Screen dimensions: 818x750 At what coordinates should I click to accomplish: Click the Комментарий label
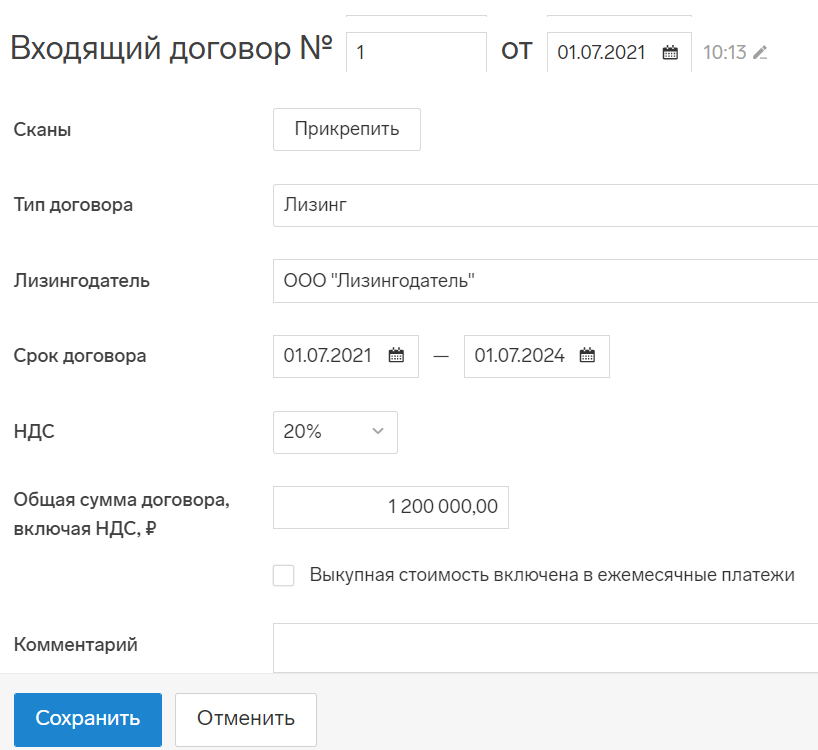pos(76,644)
